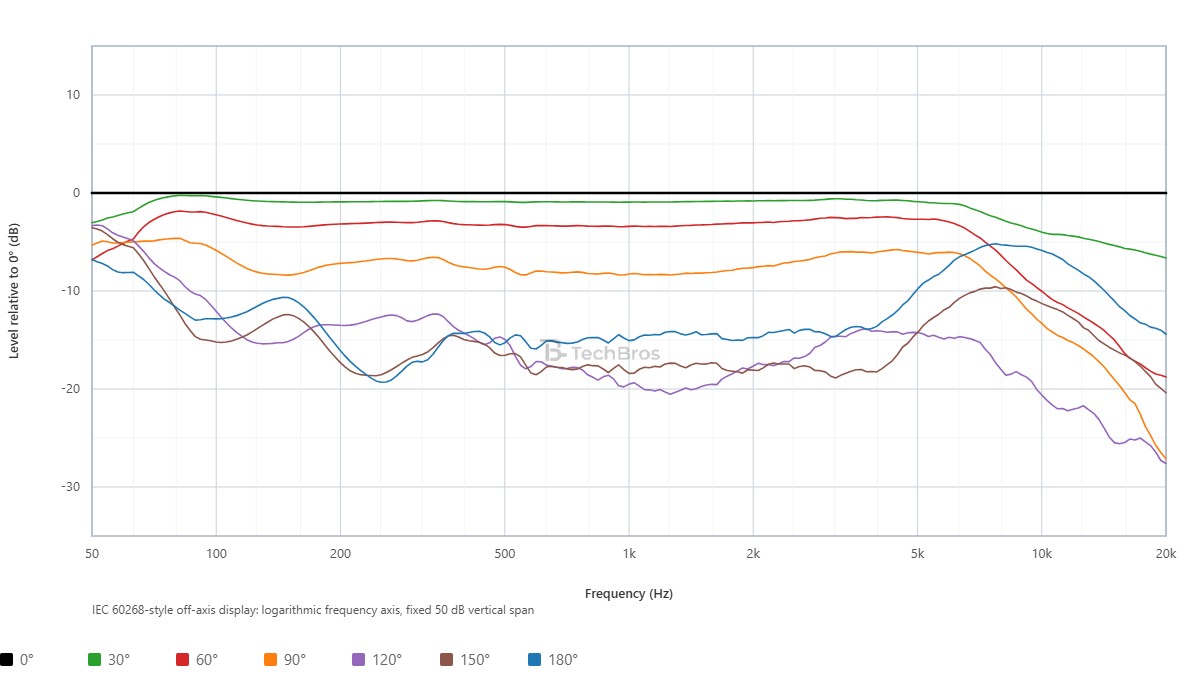Click the '50' frequency axis label
Viewport: 1200px width, 700px height.
[92, 553]
